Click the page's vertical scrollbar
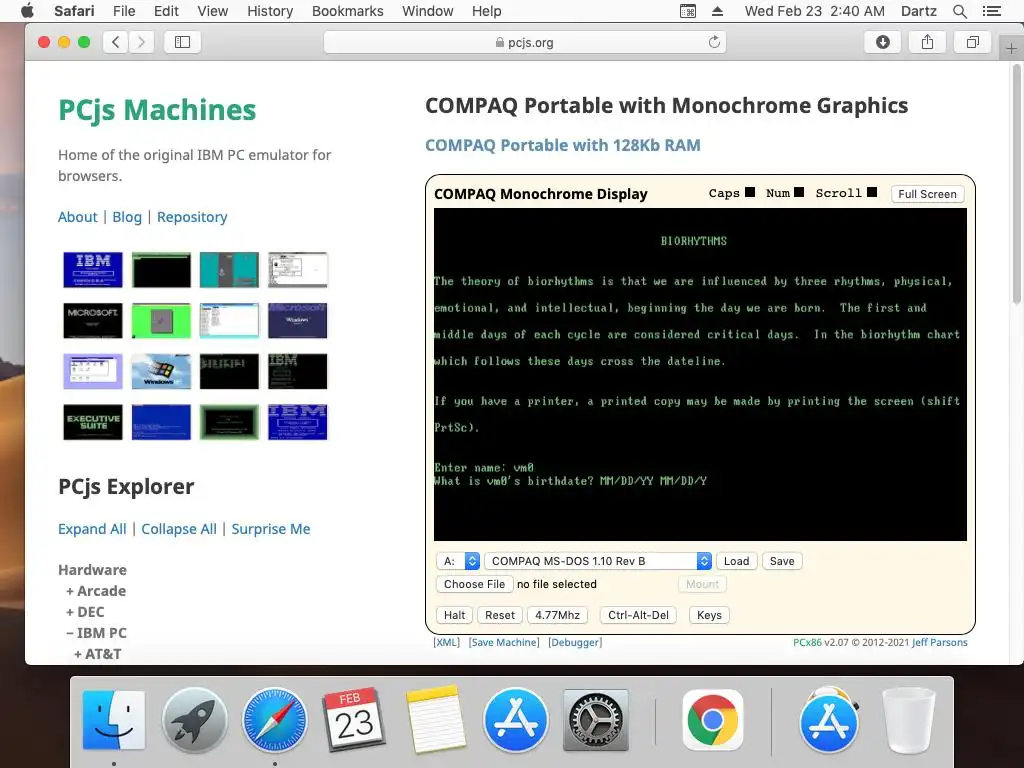 click(1017, 186)
